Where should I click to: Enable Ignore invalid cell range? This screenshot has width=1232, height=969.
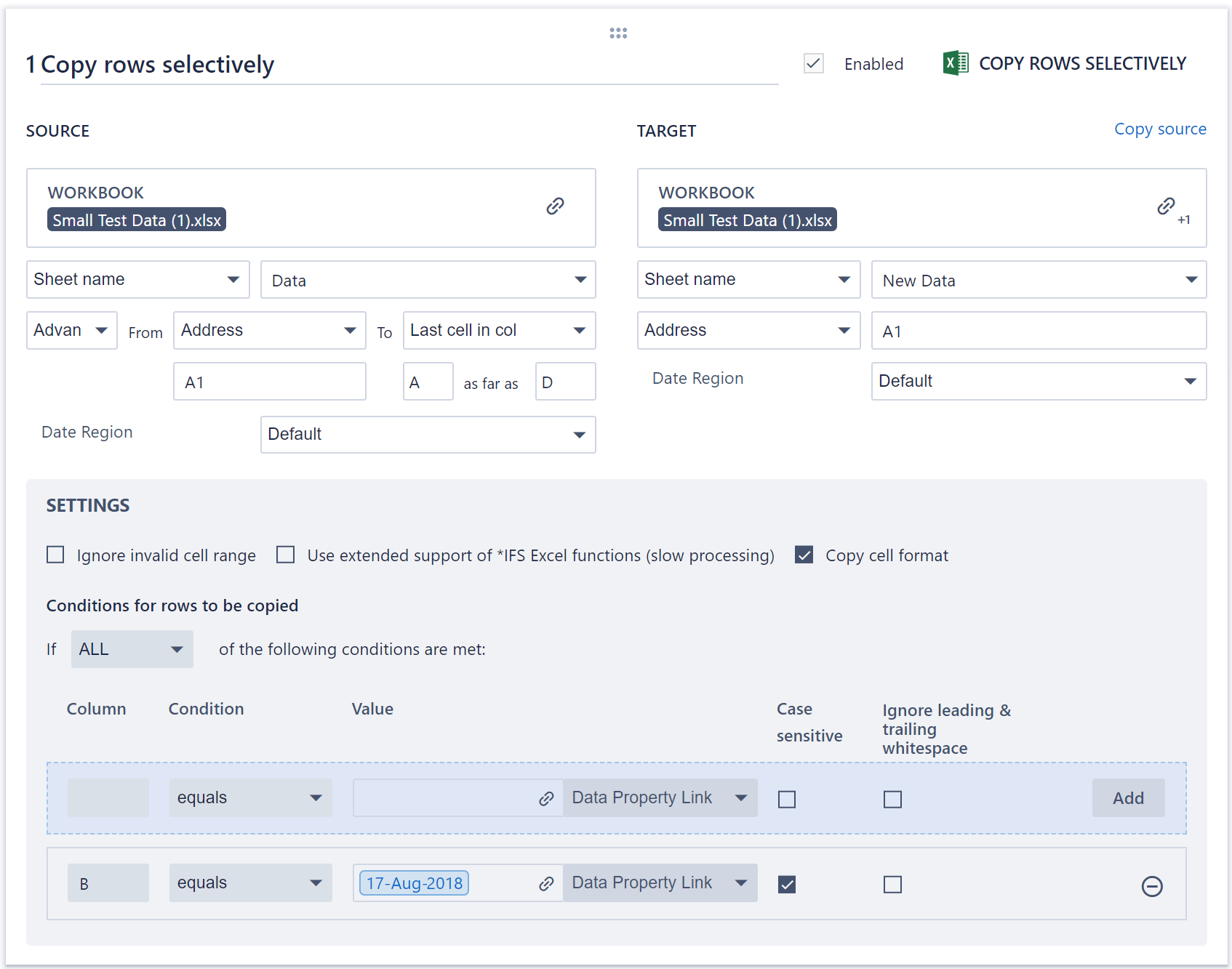pyautogui.click(x=56, y=555)
